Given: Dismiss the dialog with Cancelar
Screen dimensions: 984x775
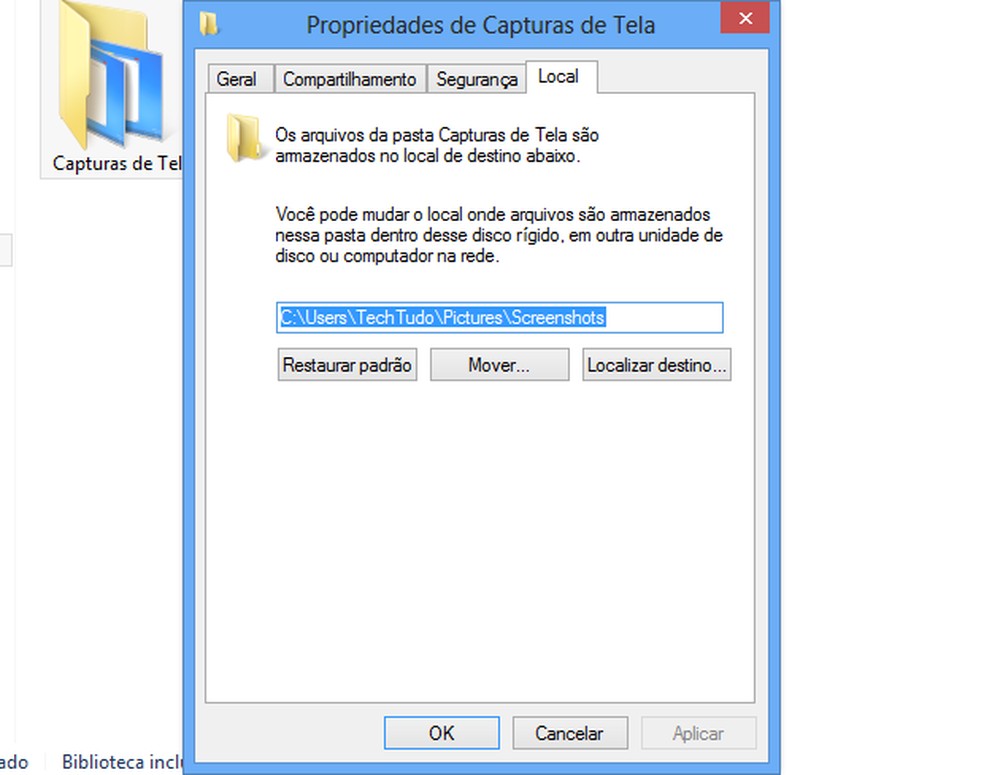Looking at the screenshot, I should pyautogui.click(x=570, y=733).
